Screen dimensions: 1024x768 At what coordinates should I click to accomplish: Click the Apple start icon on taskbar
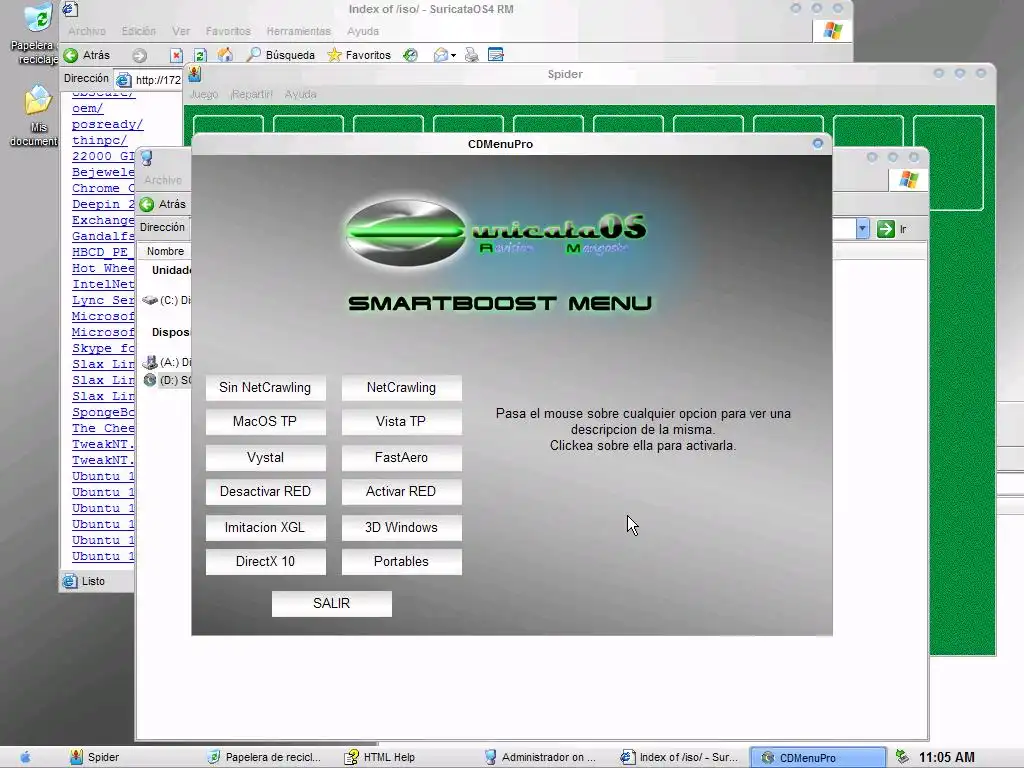pyautogui.click(x=25, y=757)
